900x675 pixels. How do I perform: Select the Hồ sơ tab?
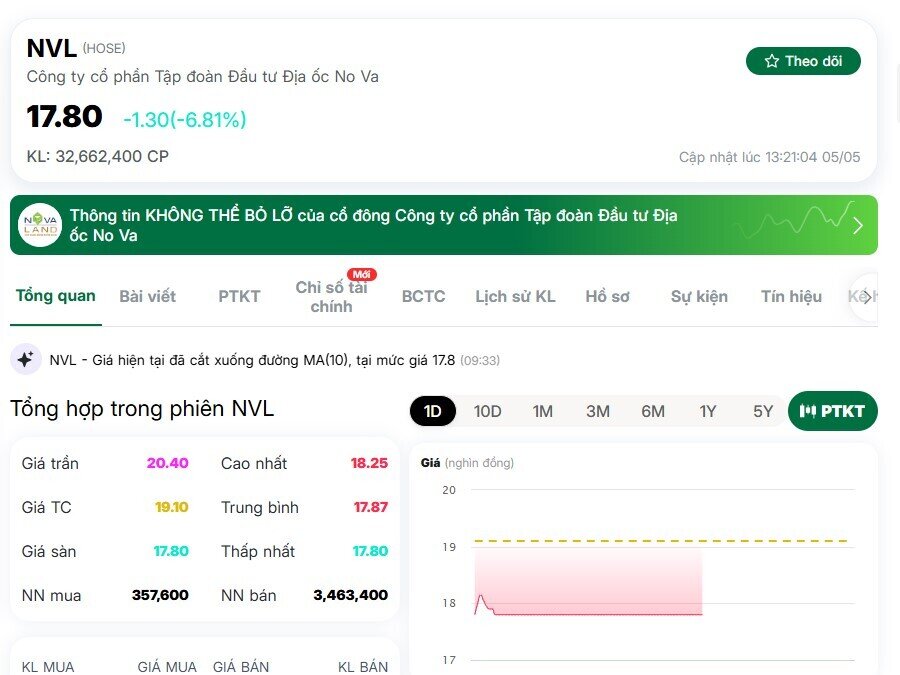[607, 296]
